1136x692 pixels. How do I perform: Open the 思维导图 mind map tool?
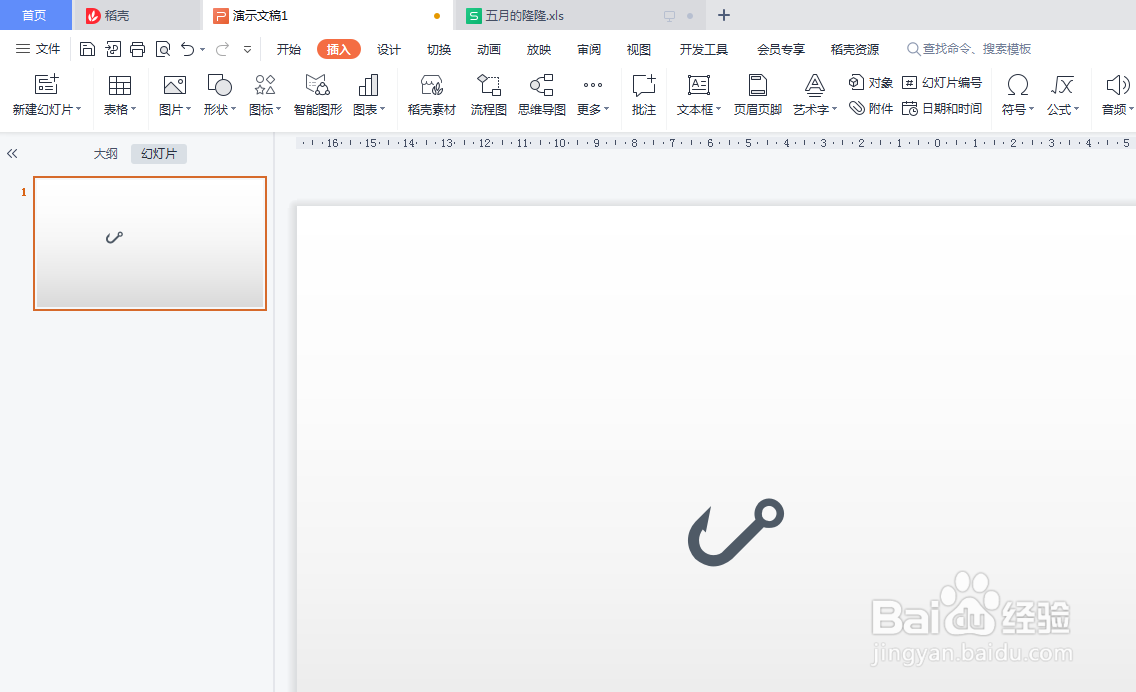[x=541, y=95]
